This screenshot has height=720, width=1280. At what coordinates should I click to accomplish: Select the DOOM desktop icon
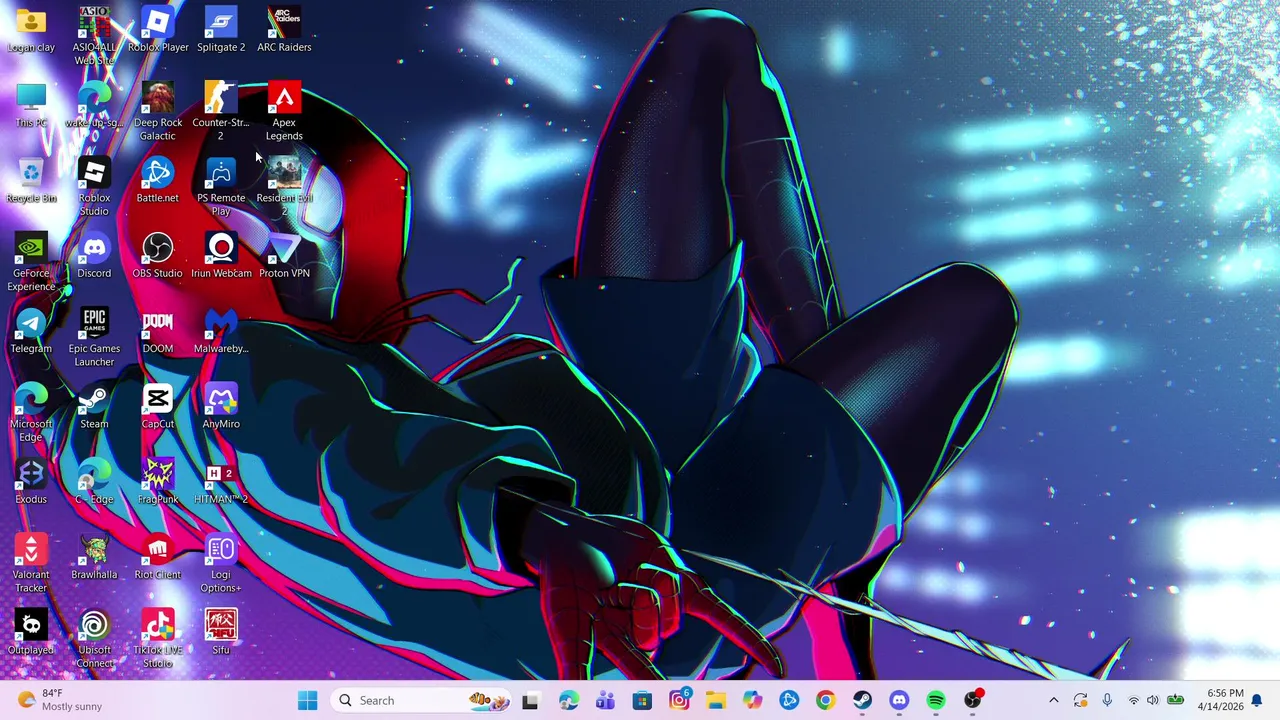(158, 332)
